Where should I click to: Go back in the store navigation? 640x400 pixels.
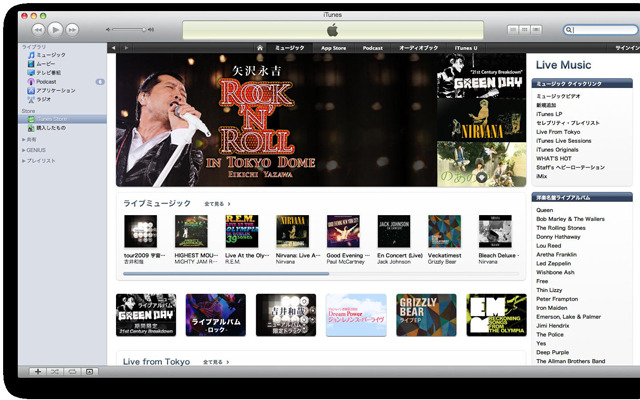pyautogui.click(x=113, y=48)
